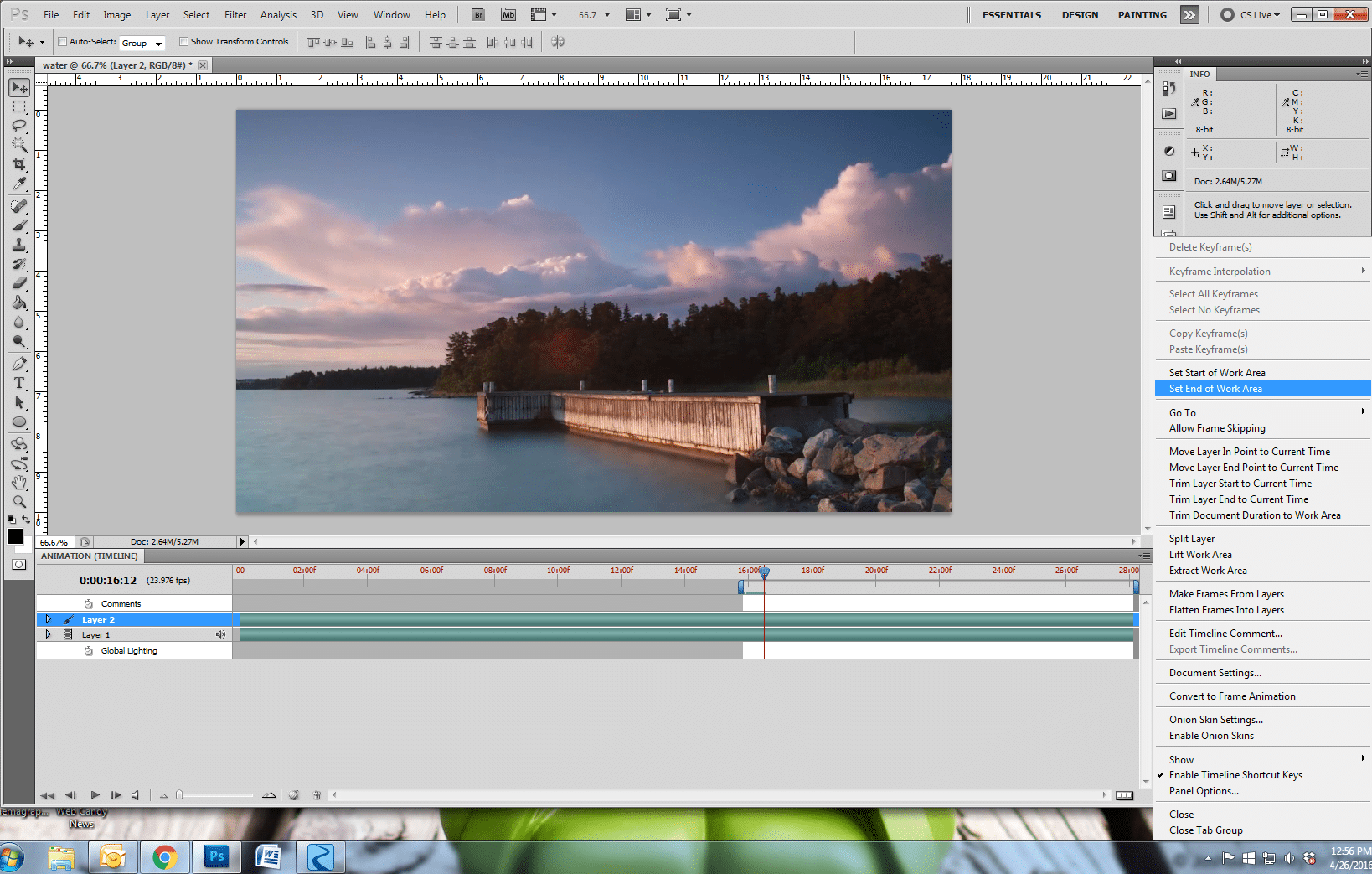Open Google Chrome from the taskbar
The width and height of the screenshot is (1372, 874).
pos(164,857)
